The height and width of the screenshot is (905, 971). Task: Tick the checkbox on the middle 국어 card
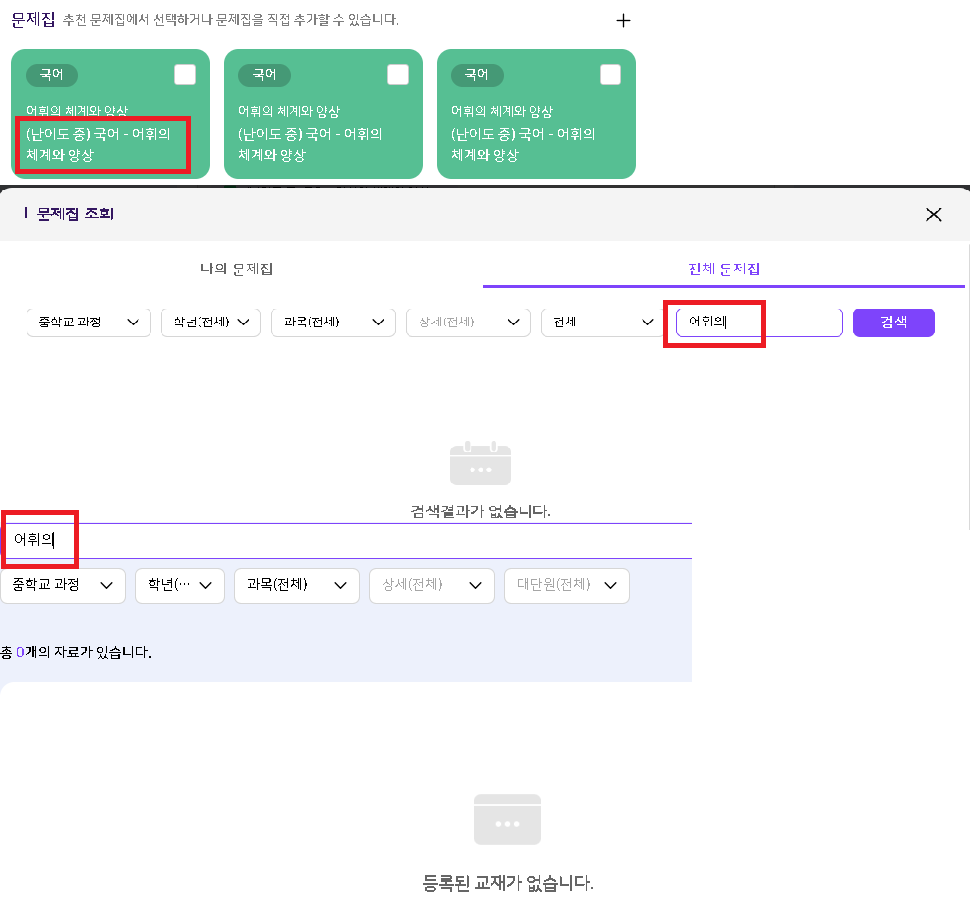[398, 75]
